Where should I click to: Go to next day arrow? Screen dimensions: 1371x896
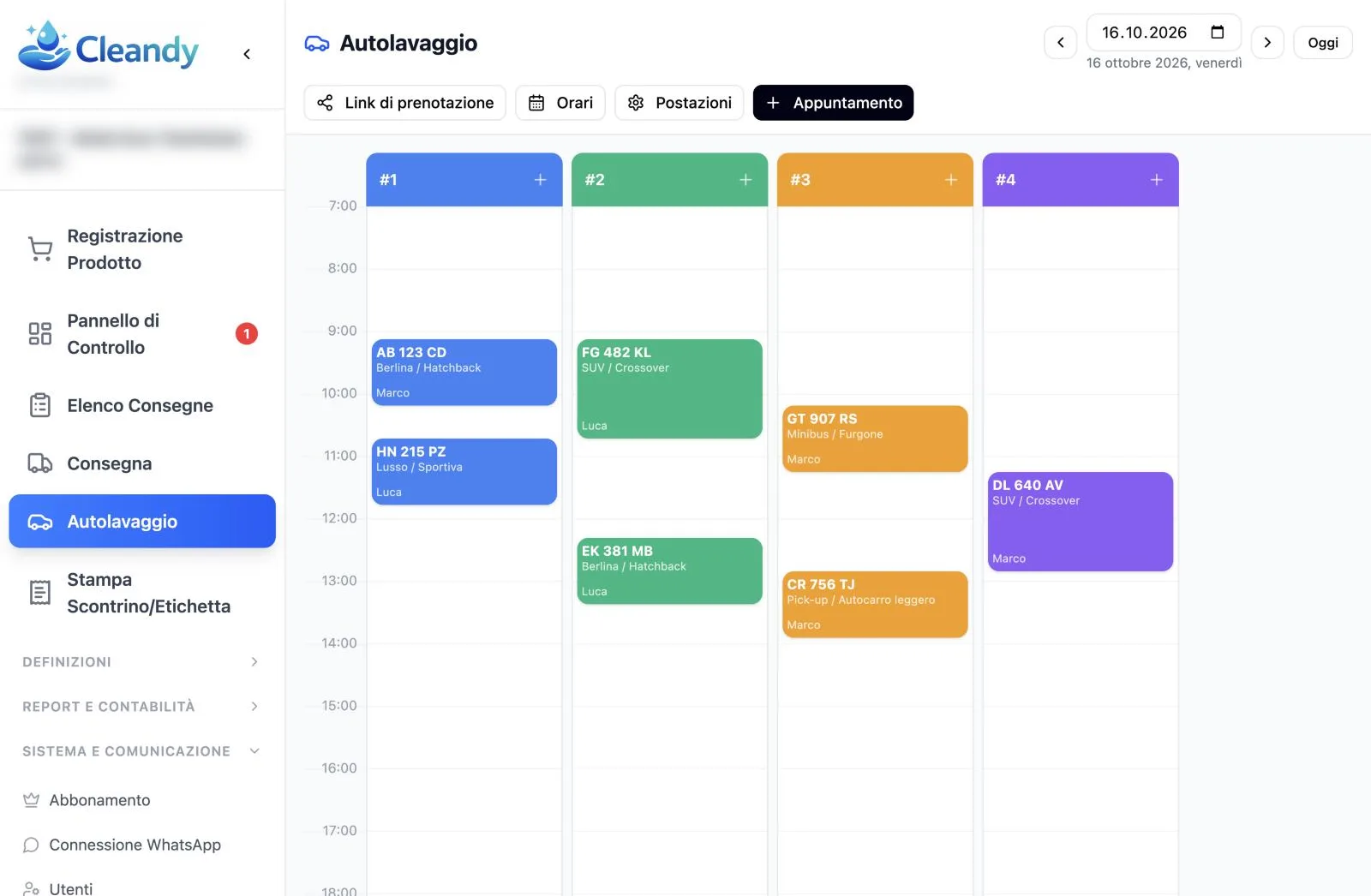click(x=1267, y=42)
